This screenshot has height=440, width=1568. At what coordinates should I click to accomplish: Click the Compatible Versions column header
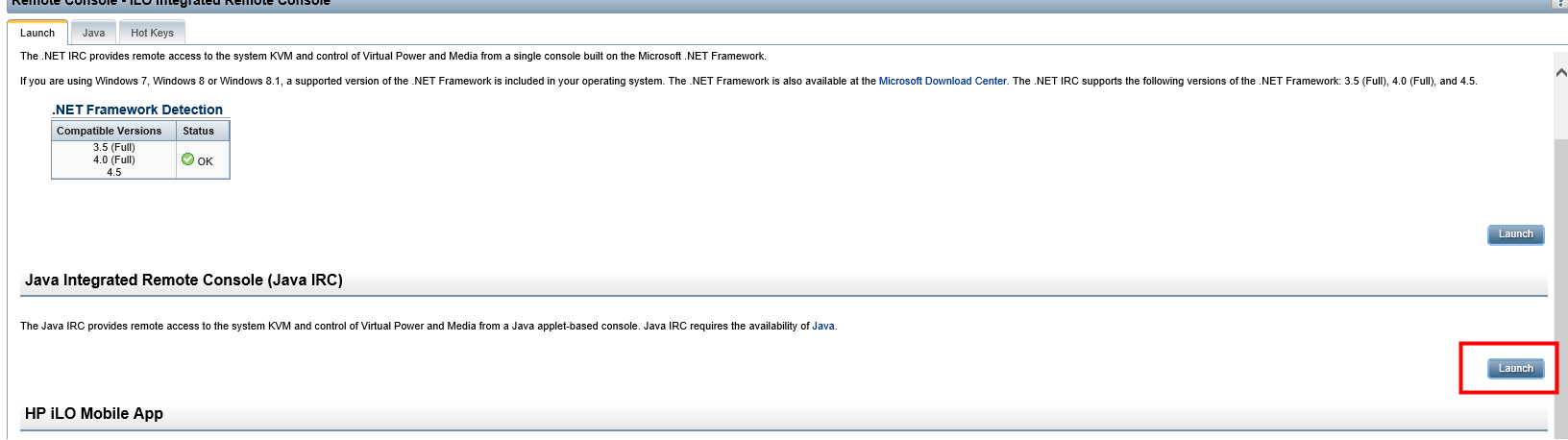point(110,131)
